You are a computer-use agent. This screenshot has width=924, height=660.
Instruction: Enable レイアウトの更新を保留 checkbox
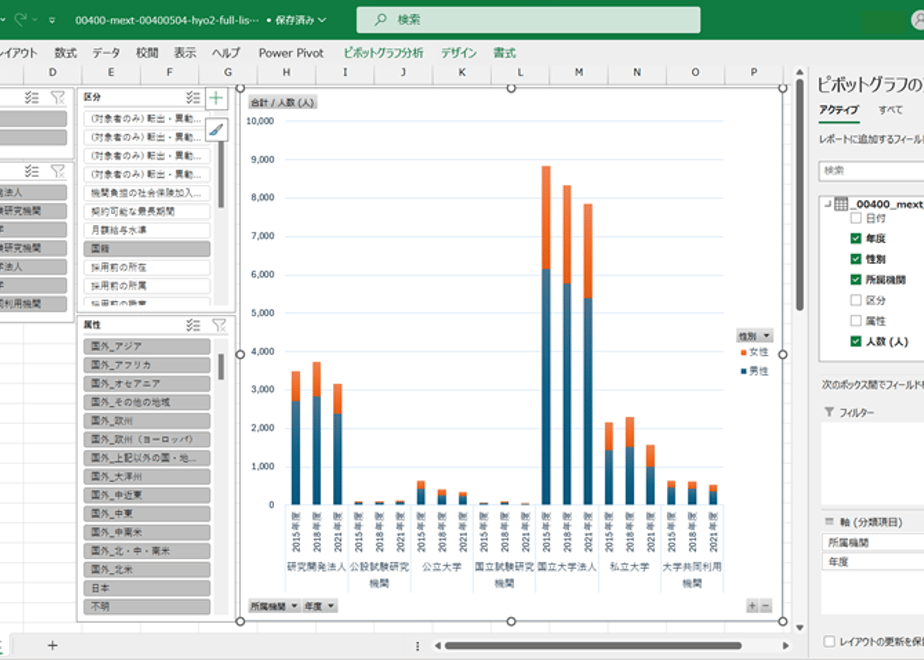(x=829, y=641)
